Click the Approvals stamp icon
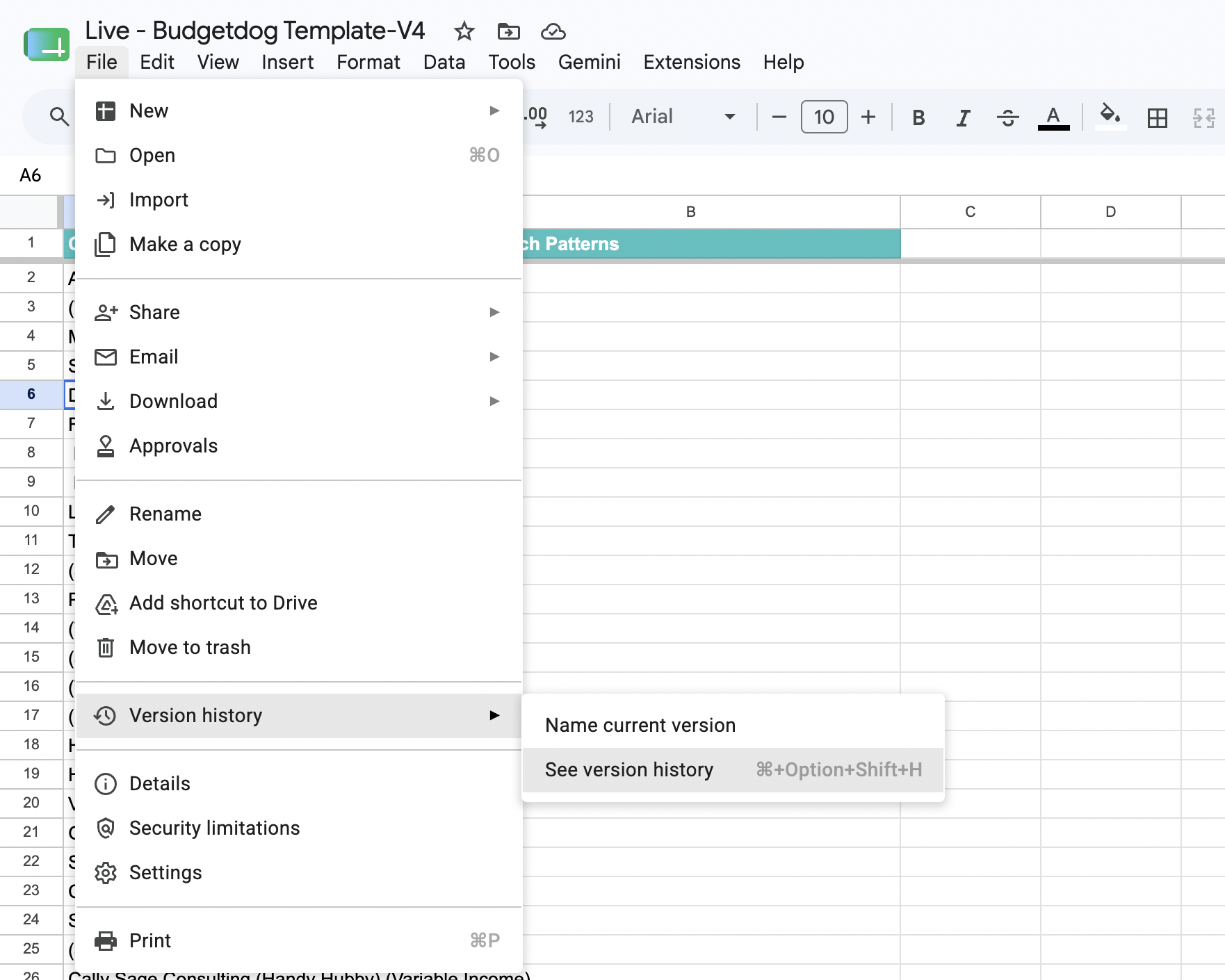 106,446
